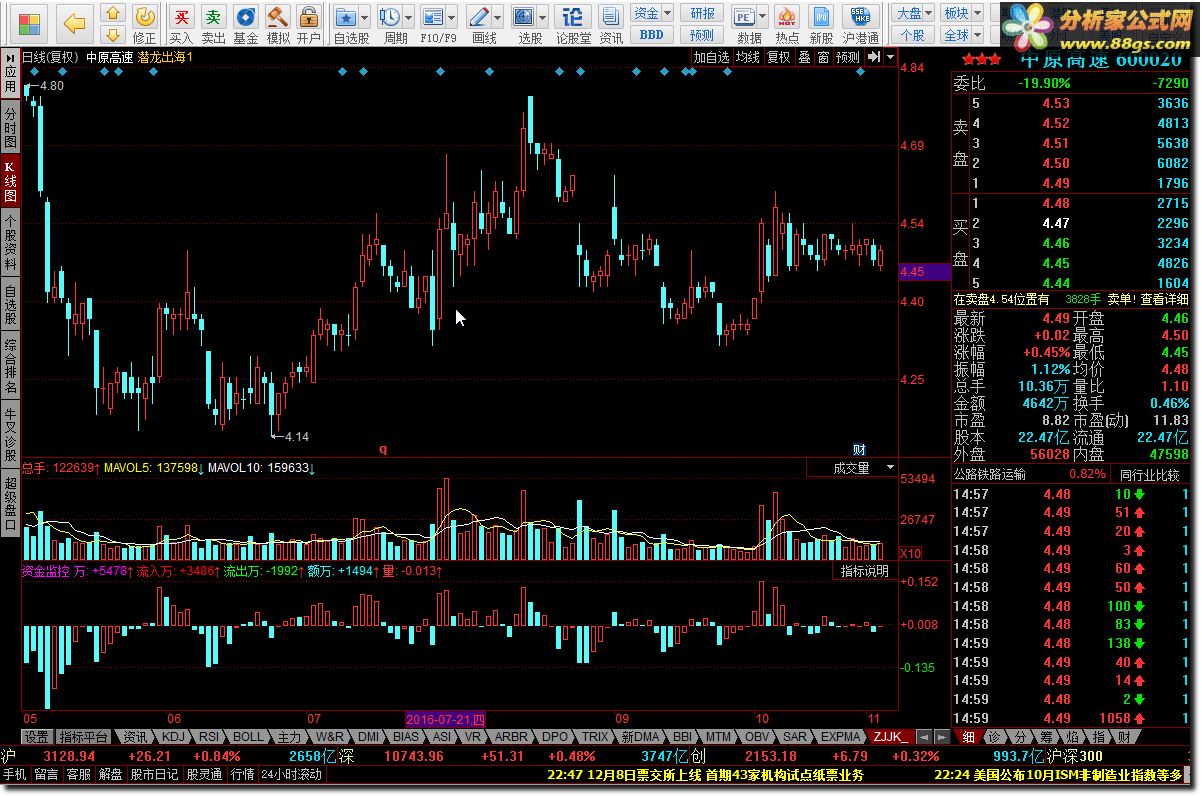Screen dimensions: 1202x796
Task: Expand the 自选股 dropdown arrow
Action: [364, 18]
